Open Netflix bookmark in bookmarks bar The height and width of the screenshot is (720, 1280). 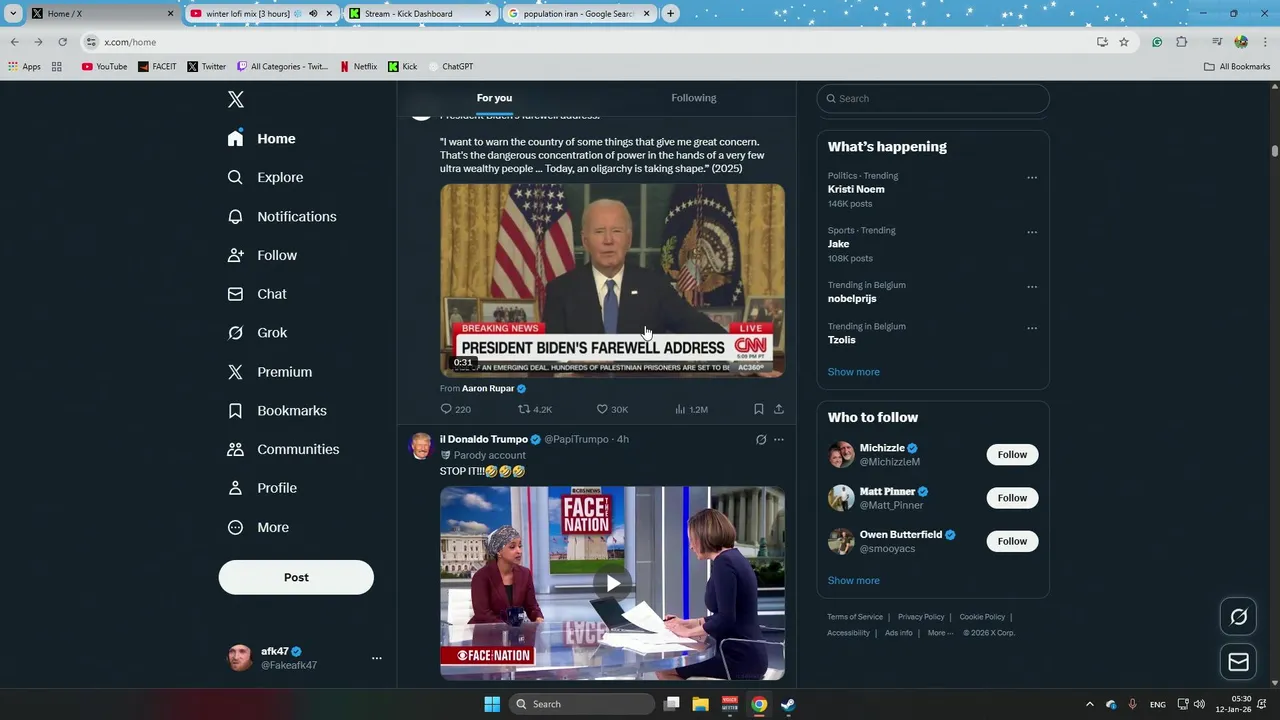[x=358, y=67]
